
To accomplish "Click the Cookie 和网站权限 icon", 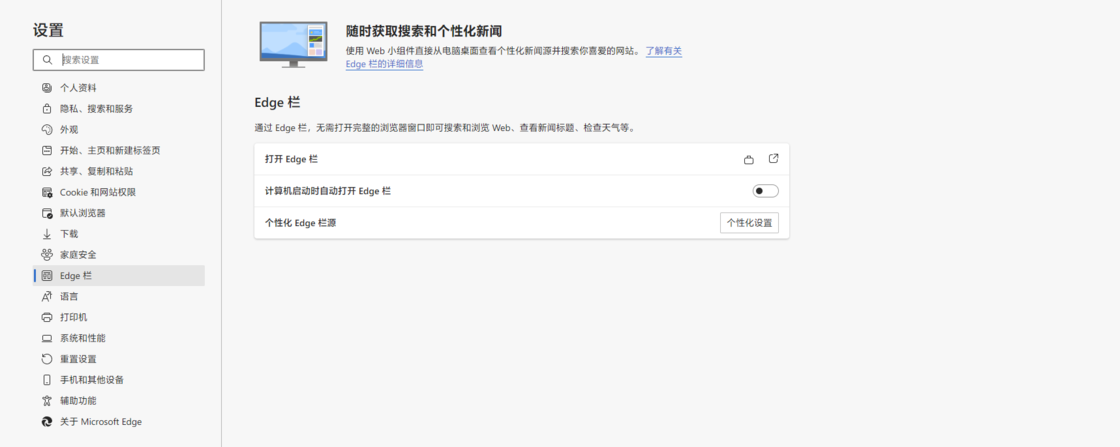I will point(47,192).
